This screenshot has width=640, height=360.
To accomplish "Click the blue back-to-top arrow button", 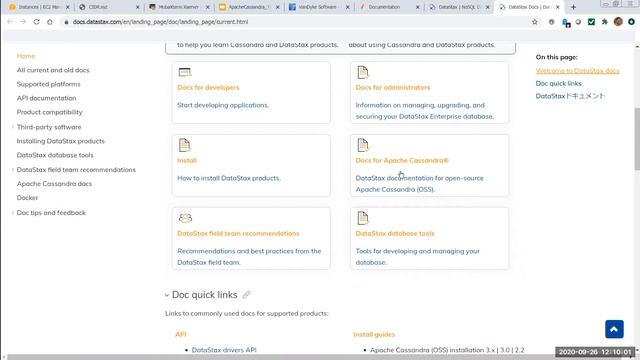I will tap(614, 329).
